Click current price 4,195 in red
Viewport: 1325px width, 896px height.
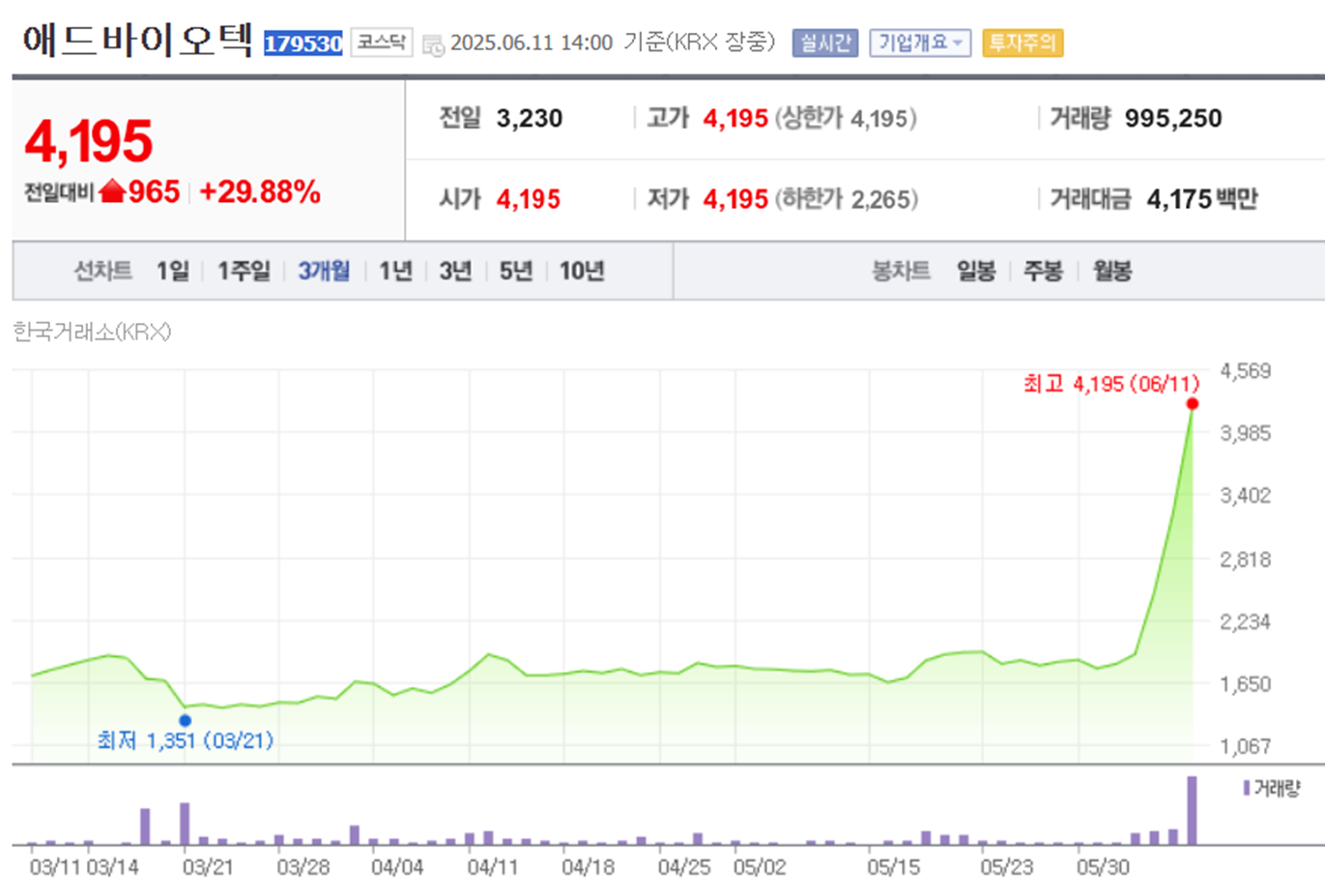tap(89, 141)
